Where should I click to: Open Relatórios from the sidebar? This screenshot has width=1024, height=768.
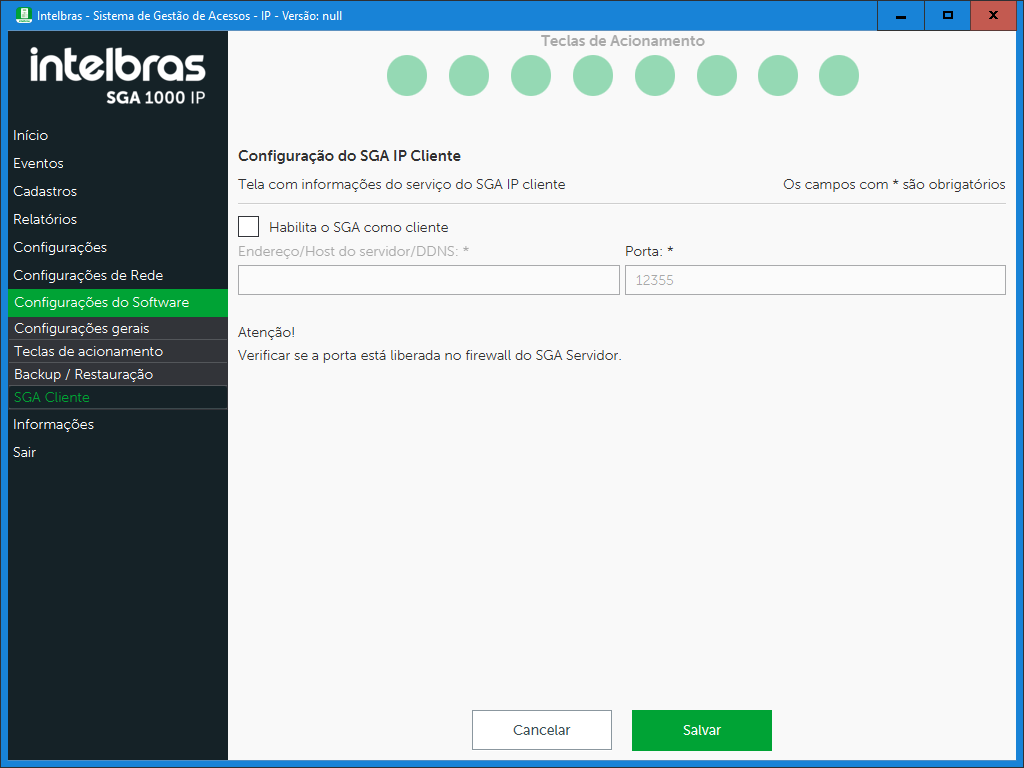[45, 219]
